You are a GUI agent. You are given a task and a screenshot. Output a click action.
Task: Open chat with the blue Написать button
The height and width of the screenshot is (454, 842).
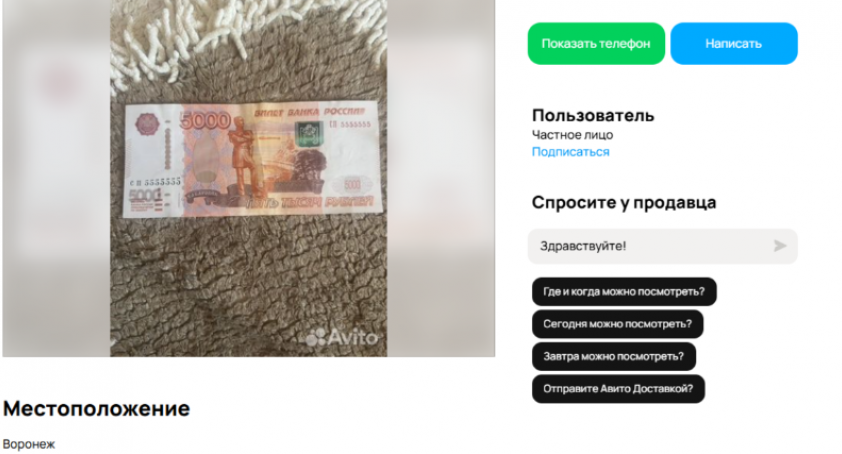tap(734, 44)
